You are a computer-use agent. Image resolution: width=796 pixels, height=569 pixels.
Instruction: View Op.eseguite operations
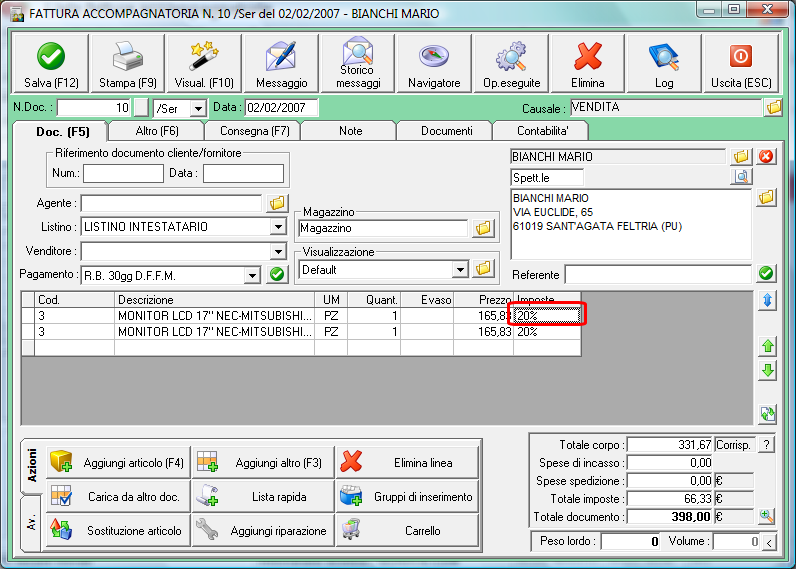tap(511, 63)
